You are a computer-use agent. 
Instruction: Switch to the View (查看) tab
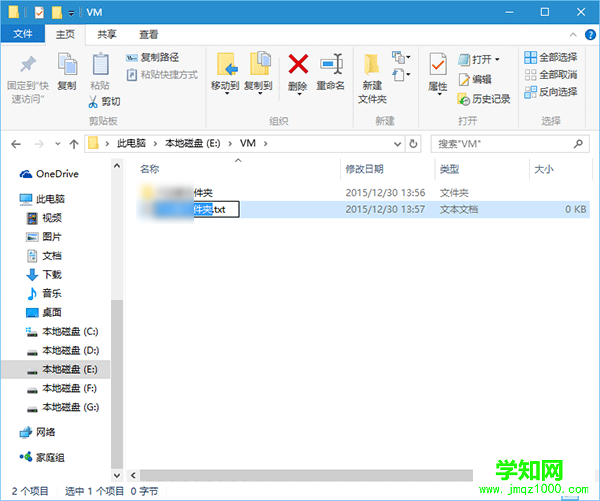148,34
